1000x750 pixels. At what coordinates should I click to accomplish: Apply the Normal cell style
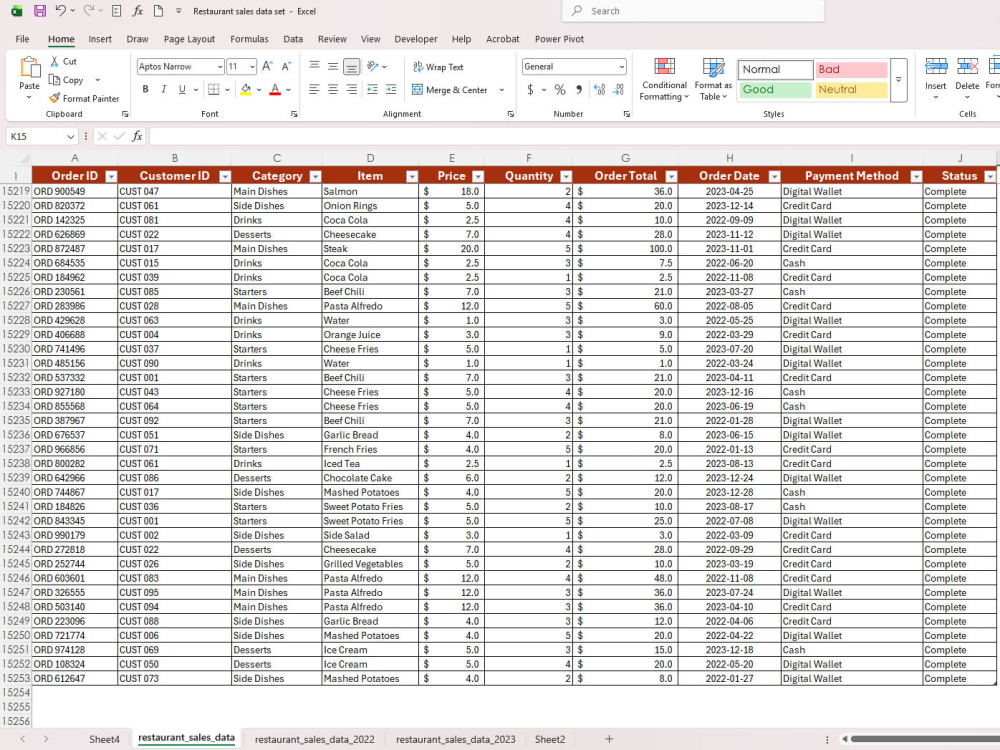(775, 69)
